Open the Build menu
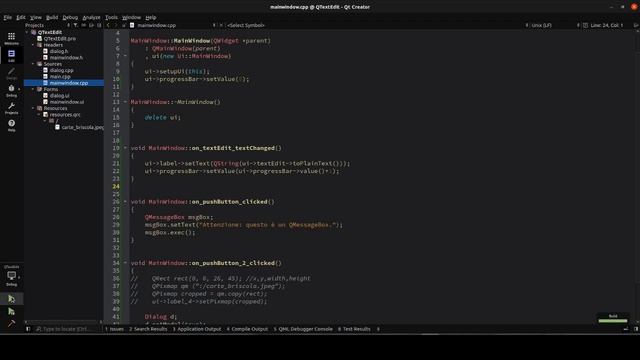640x360 pixels. coord(52,18)
